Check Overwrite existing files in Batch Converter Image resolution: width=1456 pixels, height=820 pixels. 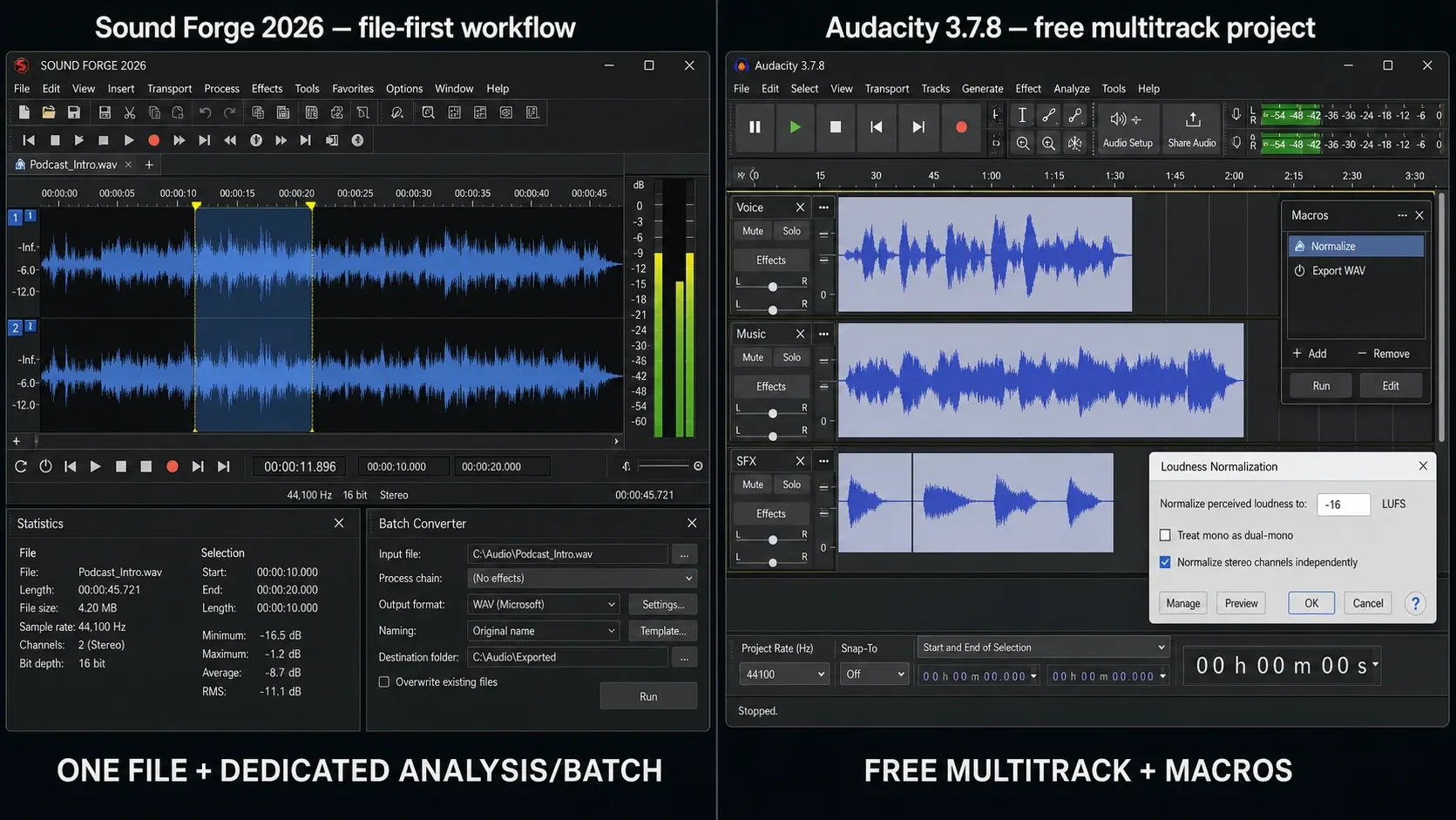(x=384, y=682)
